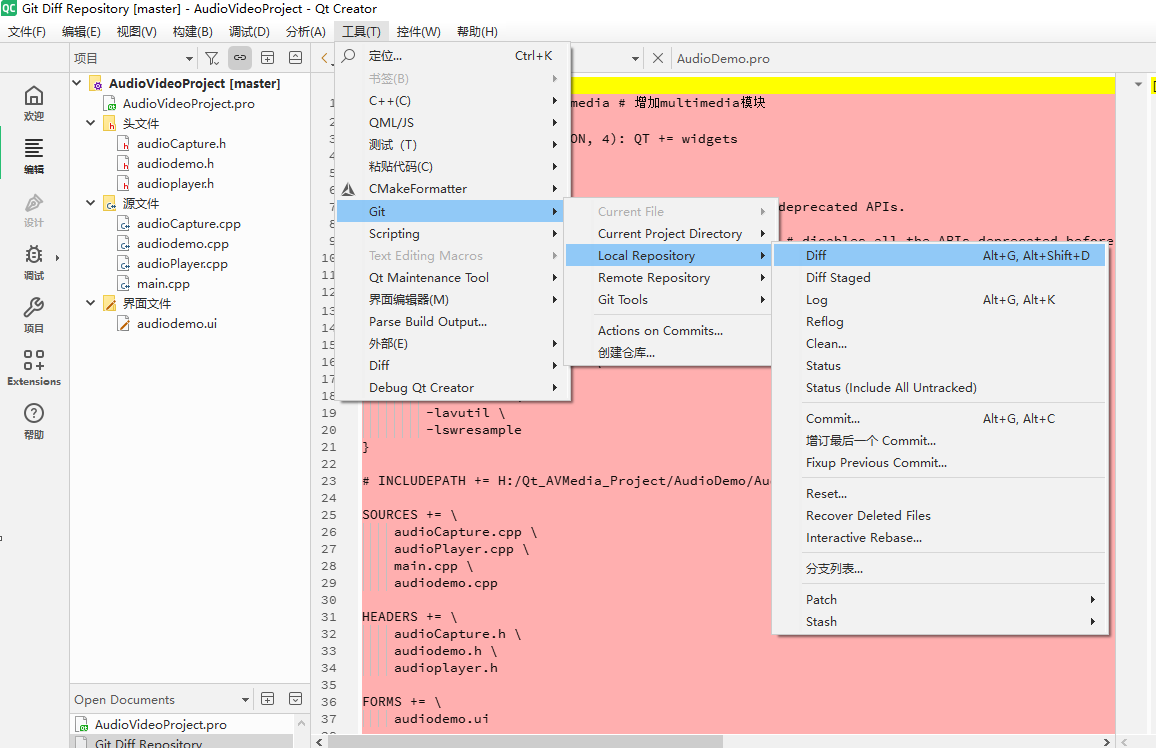Collapse the 源文件 folder
This screenshot has height=748, width=1156.
click(x=90, y=203)
